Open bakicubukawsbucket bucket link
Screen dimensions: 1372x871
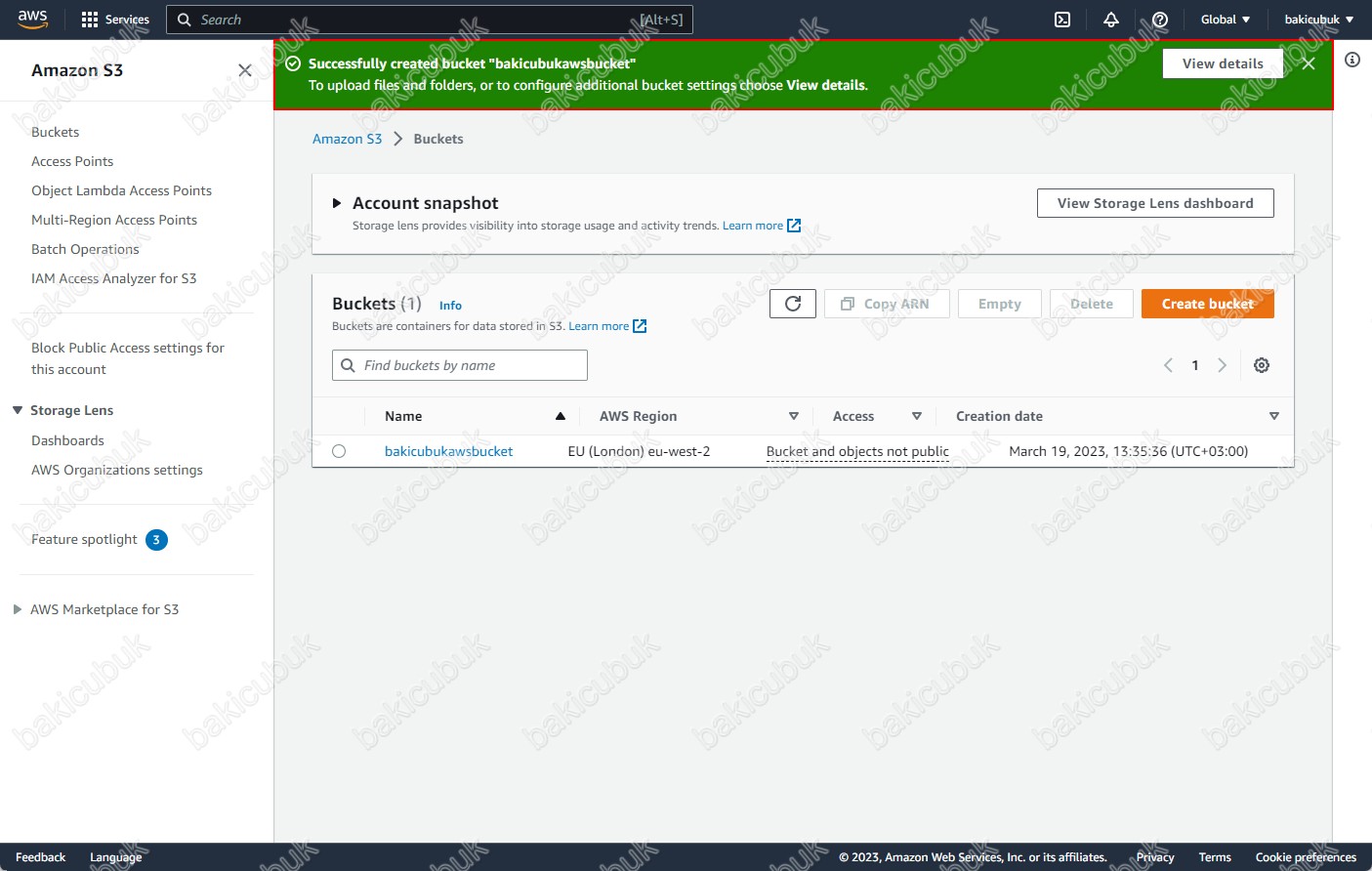pyautogui.click(x=448, y=451)
